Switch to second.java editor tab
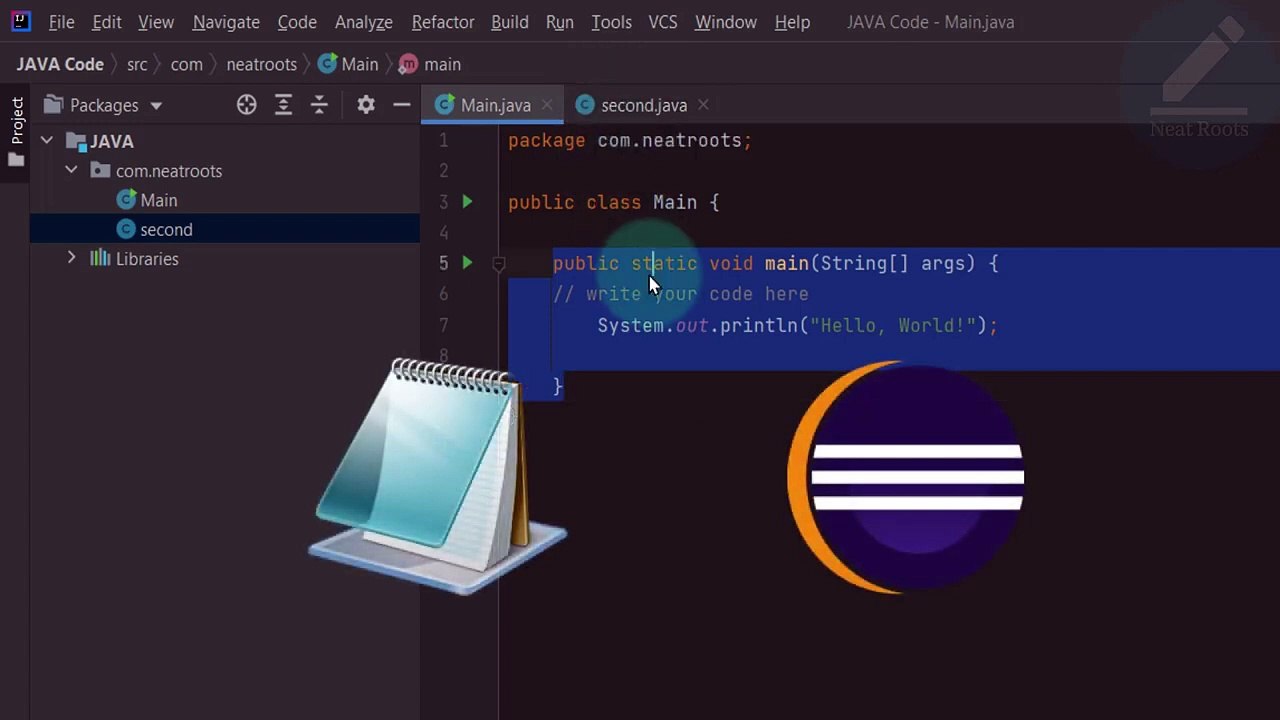 644,105
